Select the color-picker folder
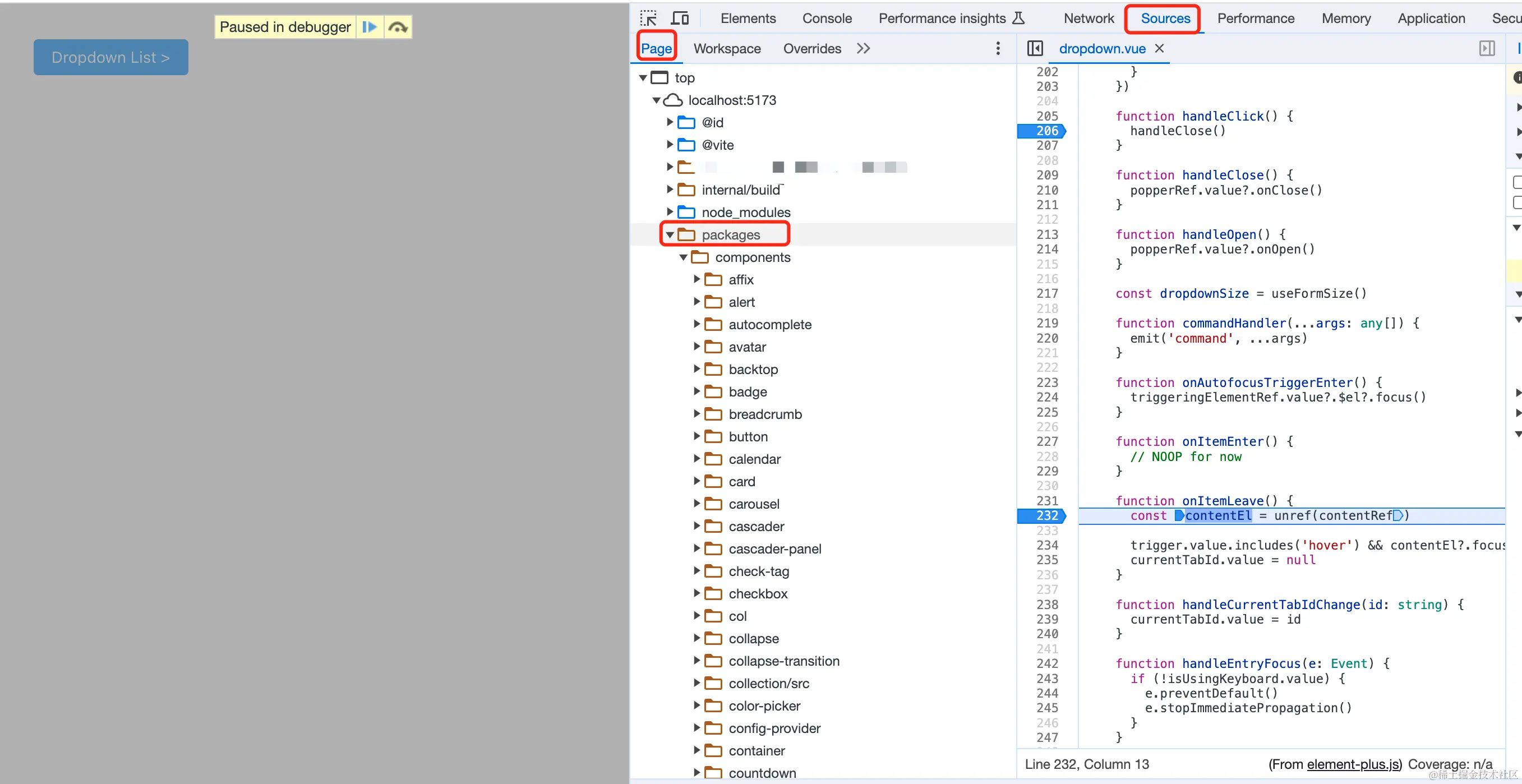The height and width of the screenshot is (784, 1522). [764, 706]
